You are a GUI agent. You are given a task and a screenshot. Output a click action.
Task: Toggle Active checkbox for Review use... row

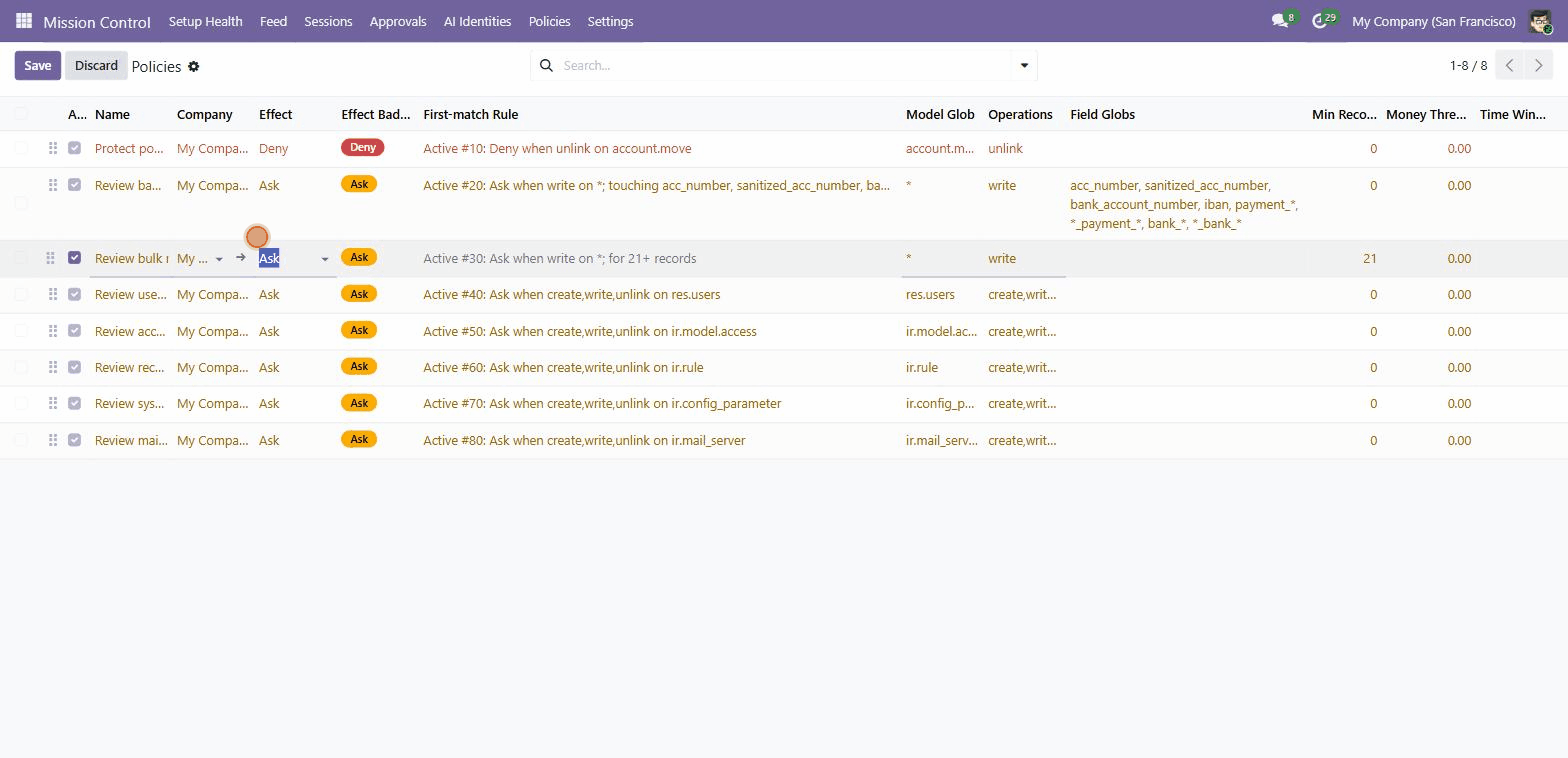(x=74, y=294)
